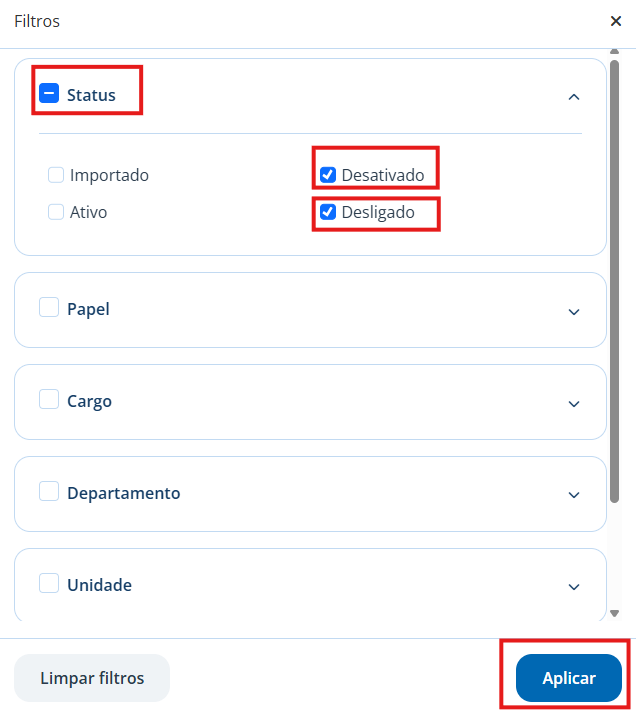Uncheck the Desligado checkbox
Screen dimensions: 636x716
coord(328,212)
